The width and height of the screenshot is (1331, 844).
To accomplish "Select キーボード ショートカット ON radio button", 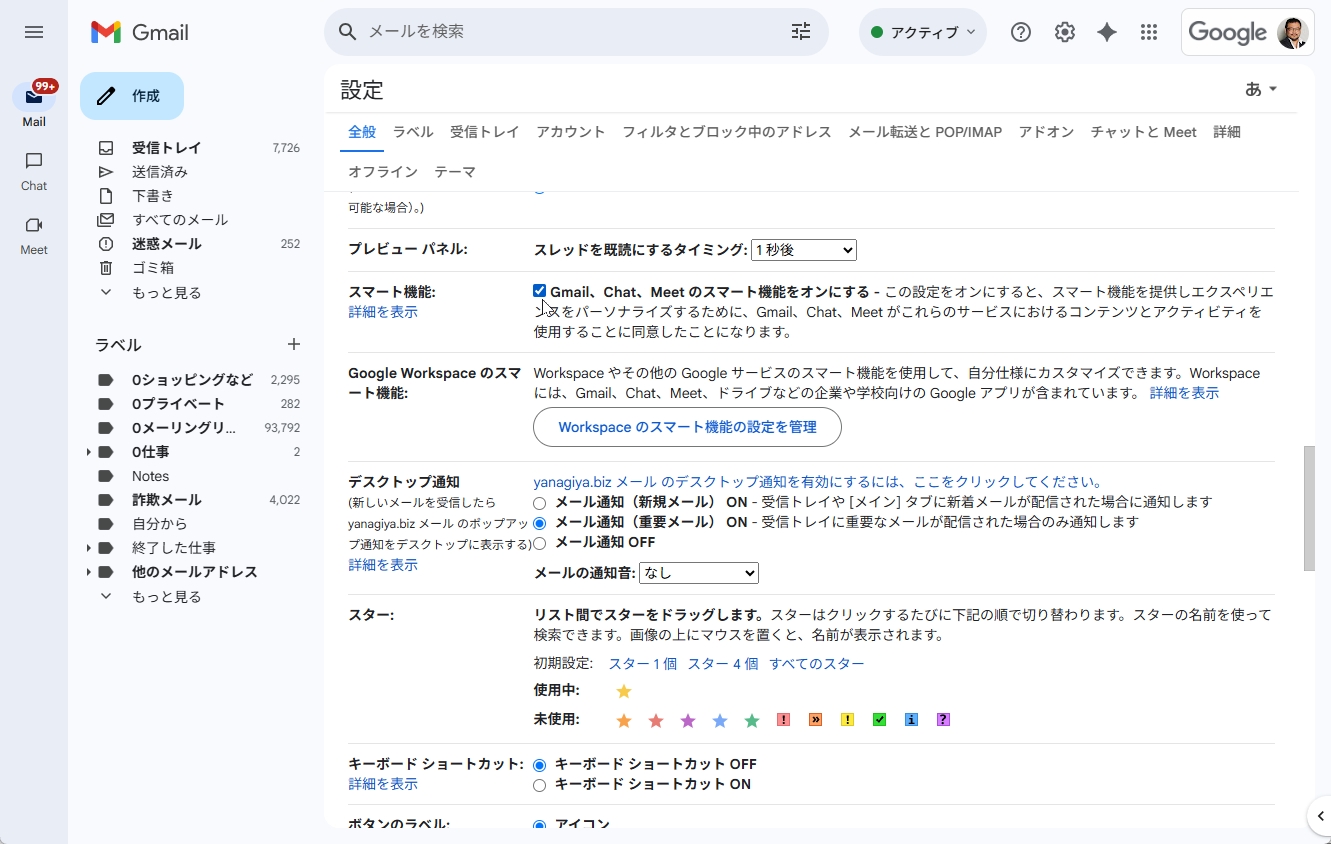I will click(x=540, y=785).
